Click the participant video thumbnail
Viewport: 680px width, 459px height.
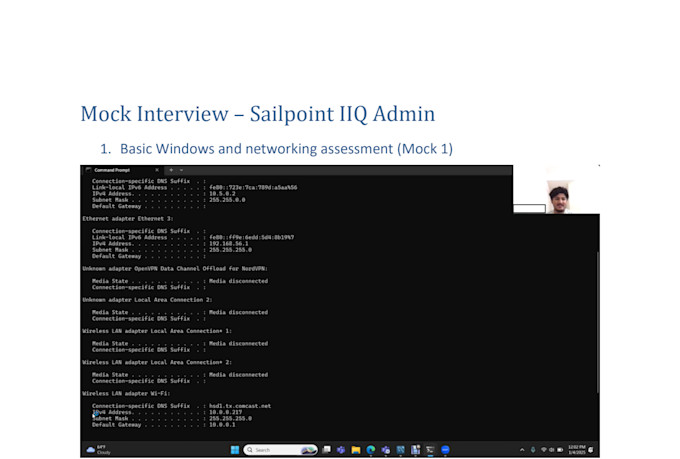[559, 197]
